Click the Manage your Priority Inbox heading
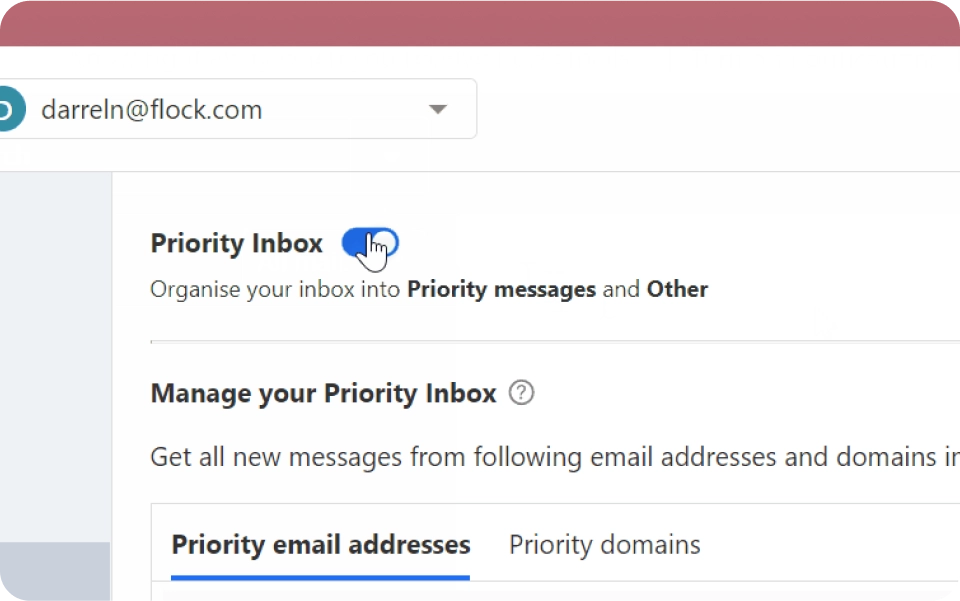The width and height of the screenshot is (960, 601). click(x=323, y=394)
